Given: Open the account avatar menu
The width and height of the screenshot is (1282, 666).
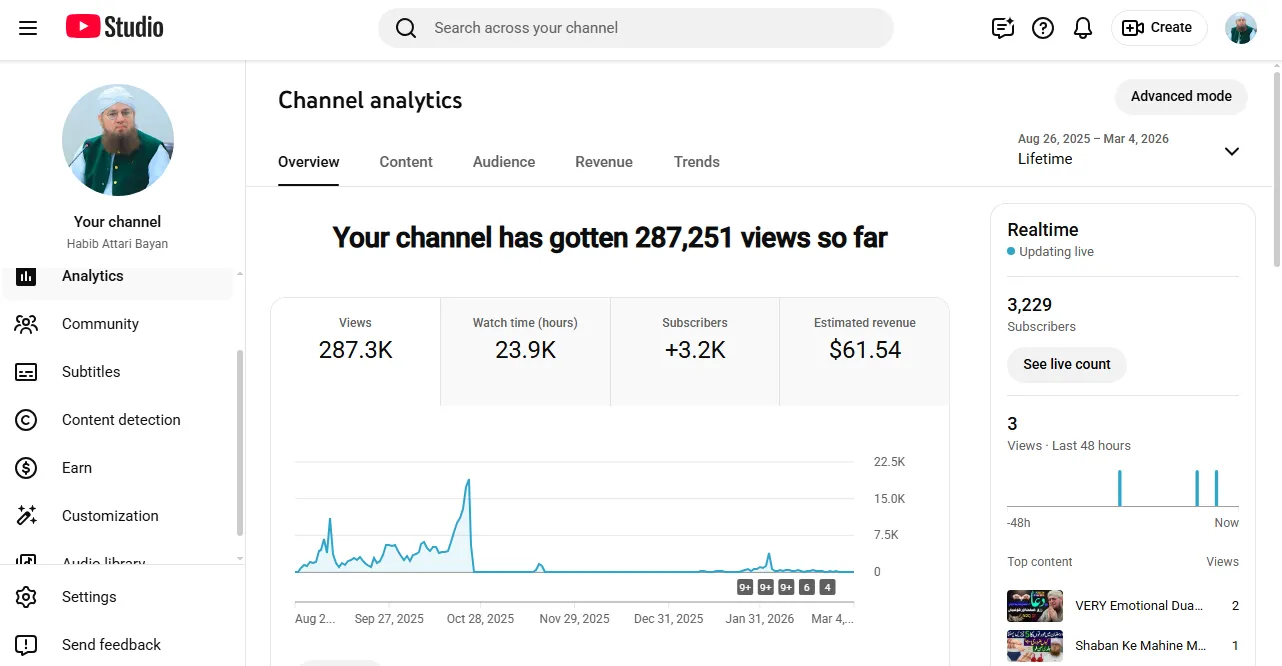Looking at the screenshot, I should pyautogui.click(x=1241, y=28).
